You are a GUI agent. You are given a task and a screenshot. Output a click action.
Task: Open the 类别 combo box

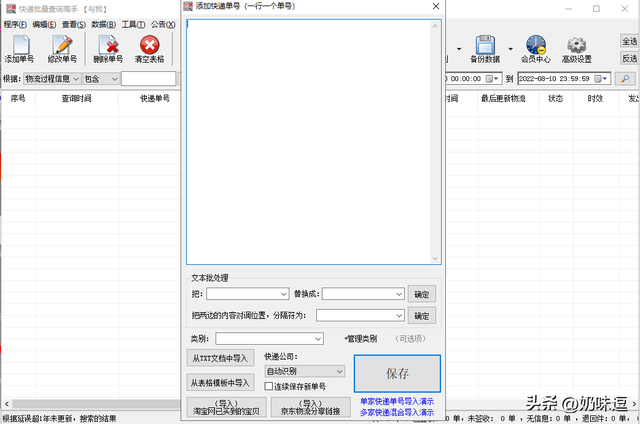[269, 339]
